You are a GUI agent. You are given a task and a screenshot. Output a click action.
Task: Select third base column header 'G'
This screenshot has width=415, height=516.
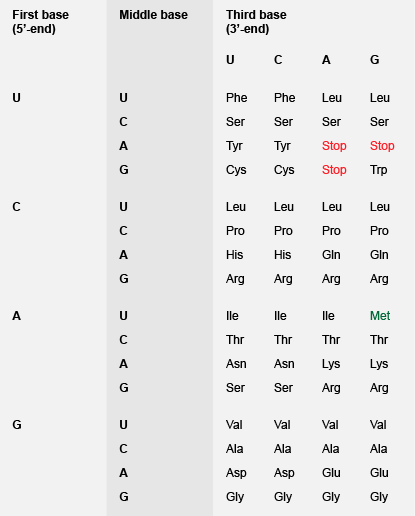(374, 60)
